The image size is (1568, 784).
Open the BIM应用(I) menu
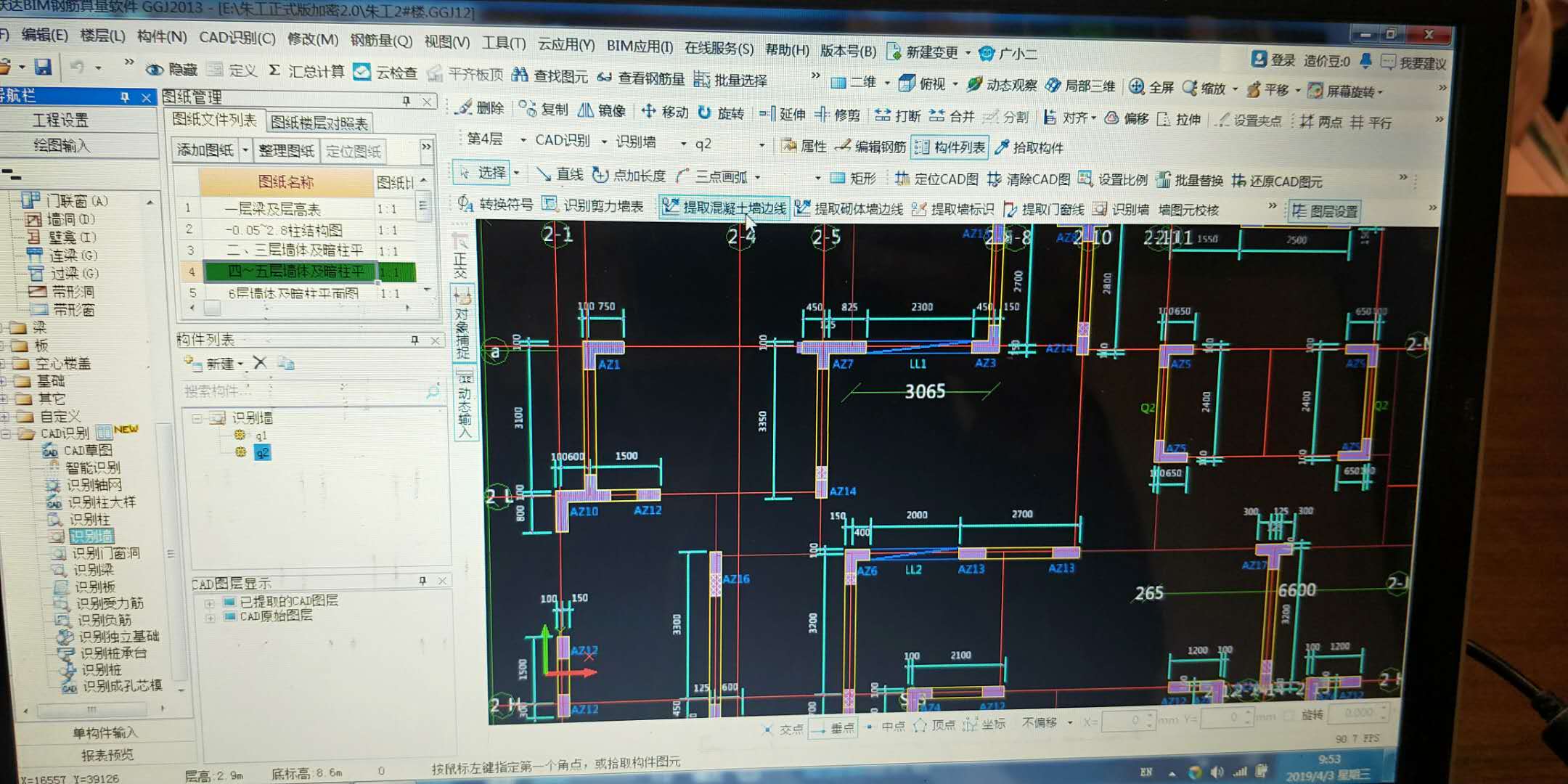[x=640, y=46]
